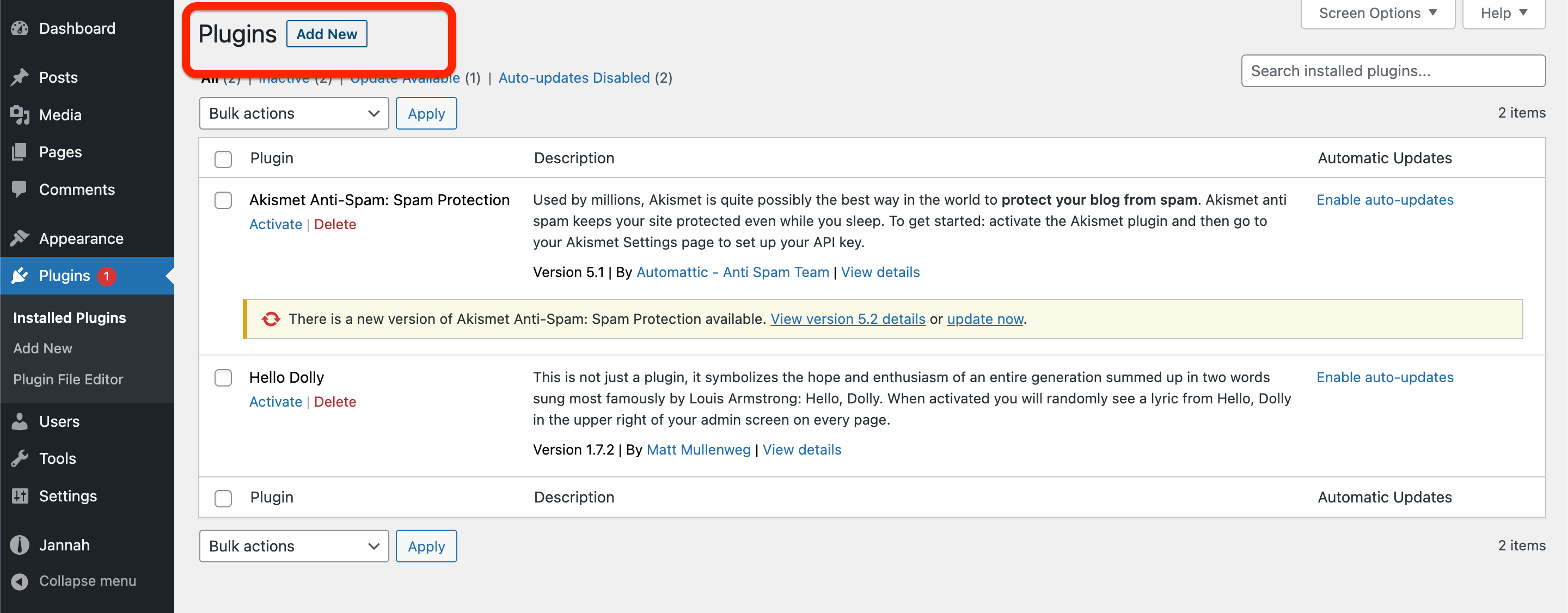Click the update now link for Akismet
This screenshot has height=613, width=1568.
pos(984,319)
